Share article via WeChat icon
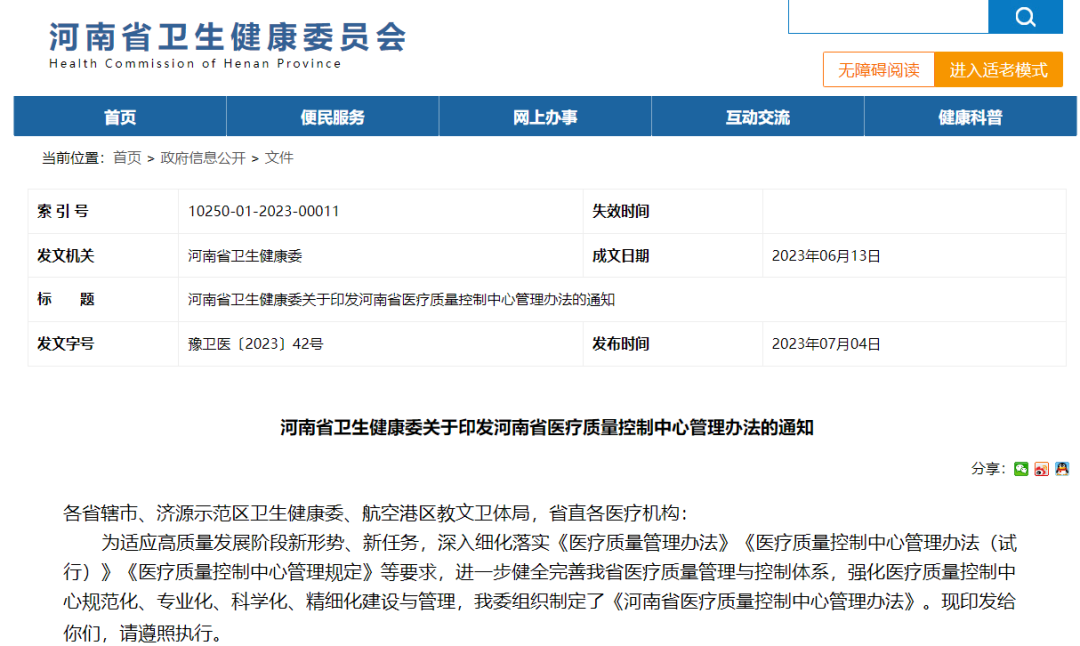 pyautogui.click(x=1021, y=469)
